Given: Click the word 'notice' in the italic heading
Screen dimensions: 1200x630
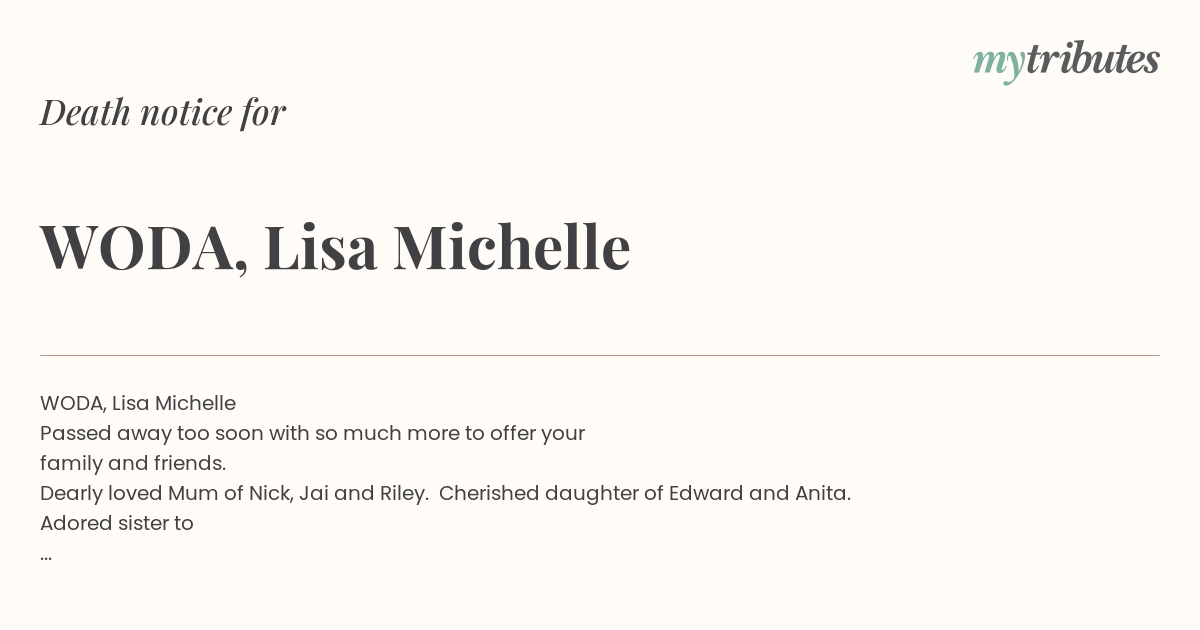Looking at the screenshot, I should click(x=186, y=113).
